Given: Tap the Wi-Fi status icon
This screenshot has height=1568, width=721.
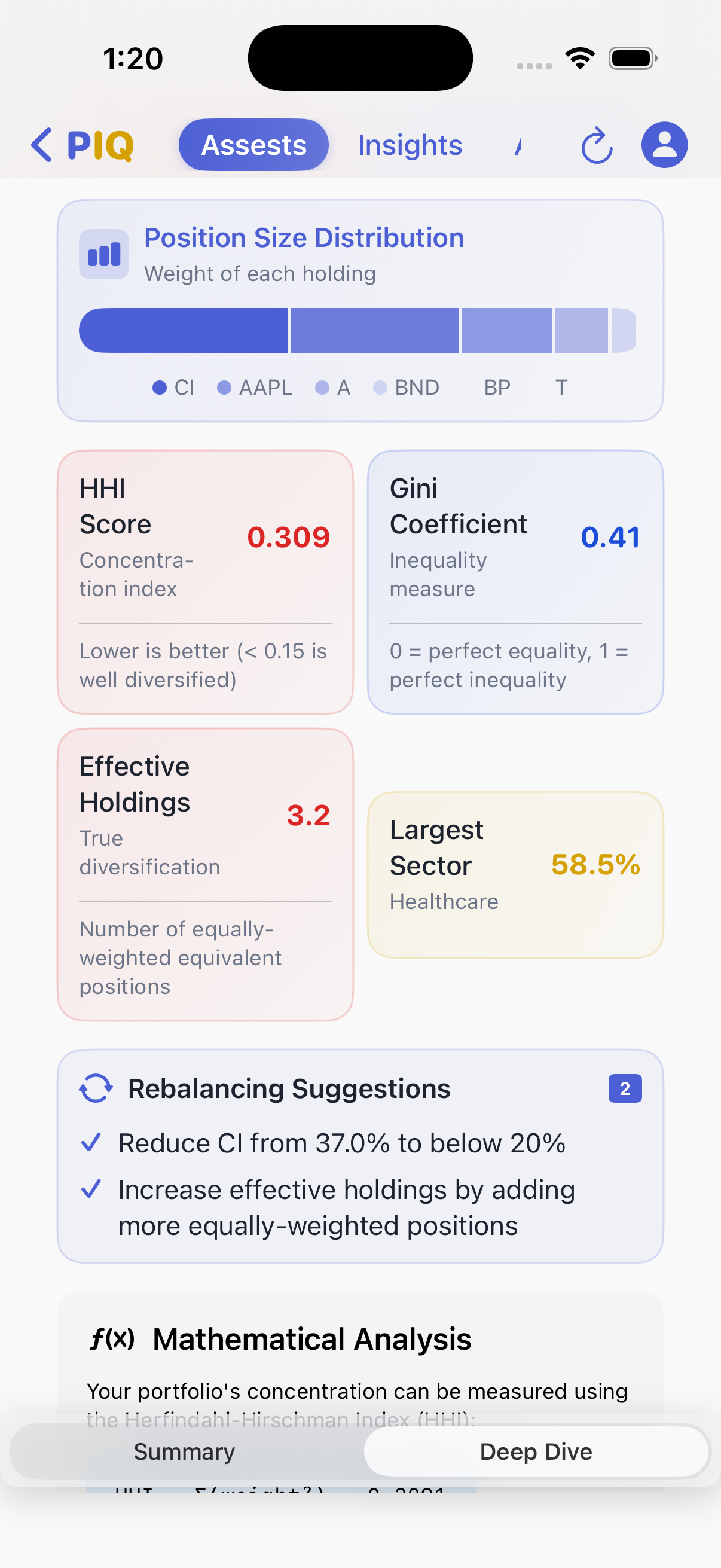Looking at the screenshot, I should click(x=580, y=59).
